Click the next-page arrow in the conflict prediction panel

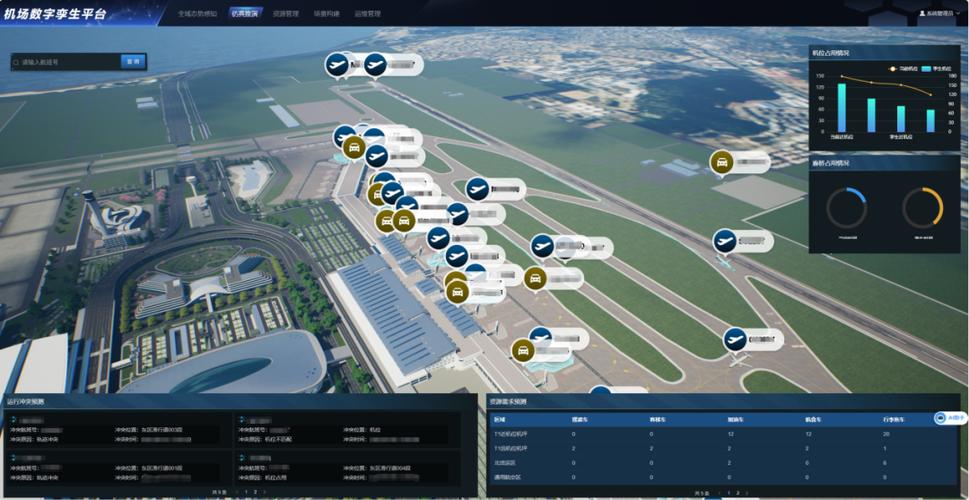point(265,492)
